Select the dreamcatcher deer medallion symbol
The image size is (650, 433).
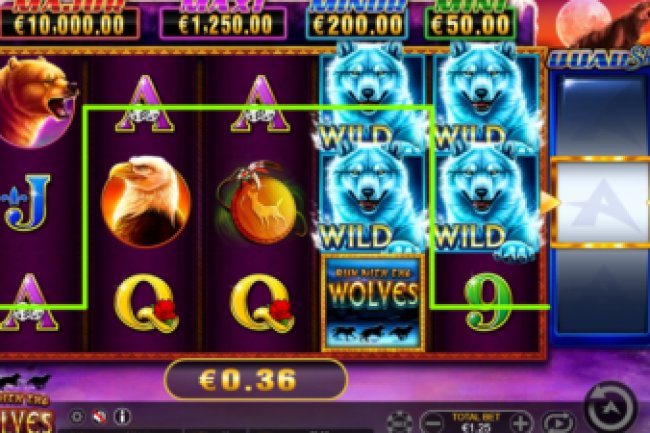260,203
